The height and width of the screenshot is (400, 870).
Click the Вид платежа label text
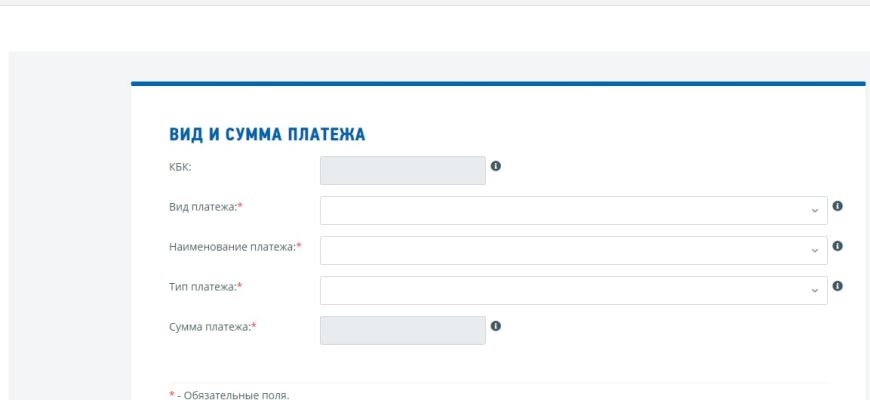click(205, 207)
